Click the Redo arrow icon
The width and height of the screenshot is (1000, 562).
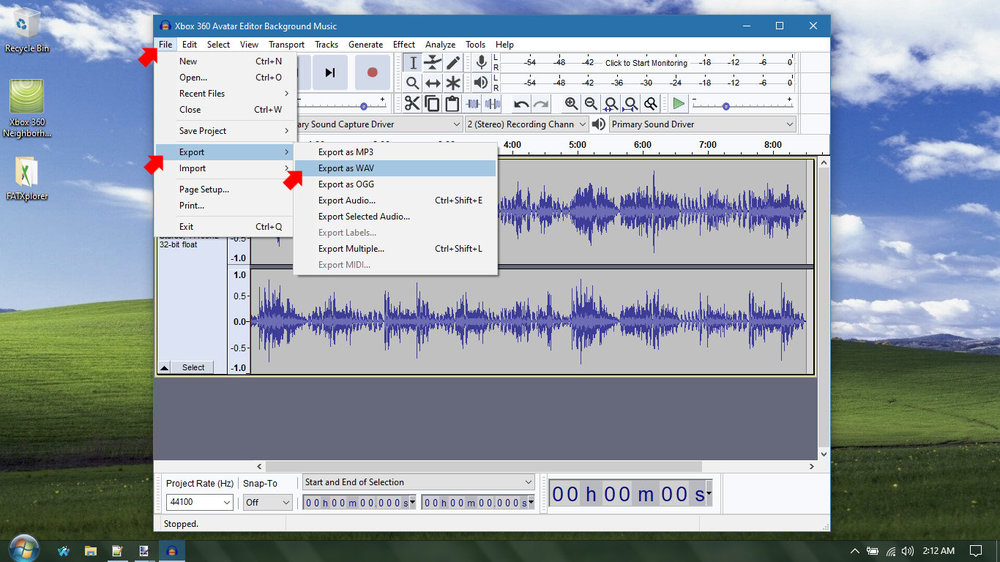click(541, 103)
